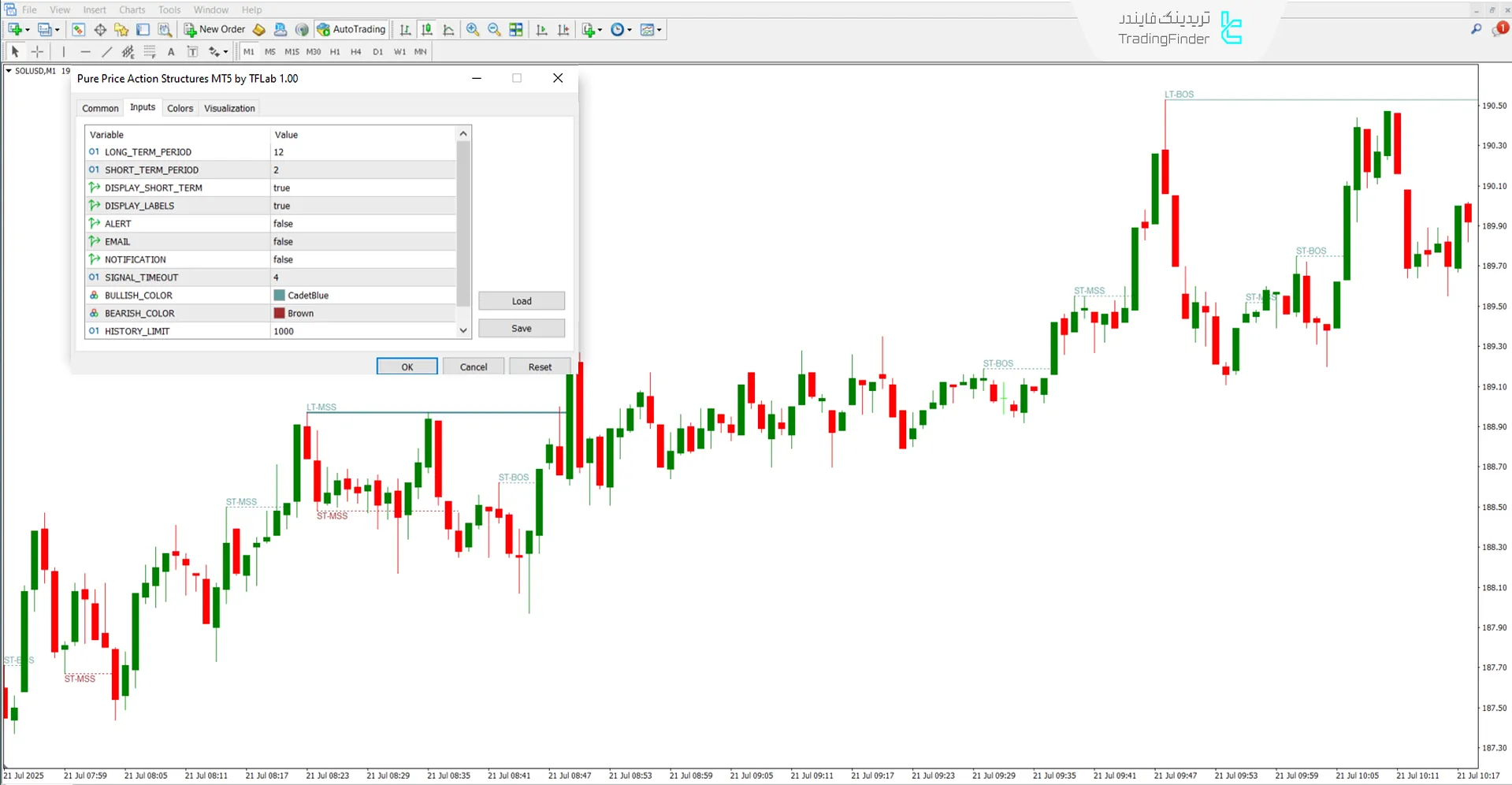Save the current input settings
1512x785 pixels.
click(521, 328)
